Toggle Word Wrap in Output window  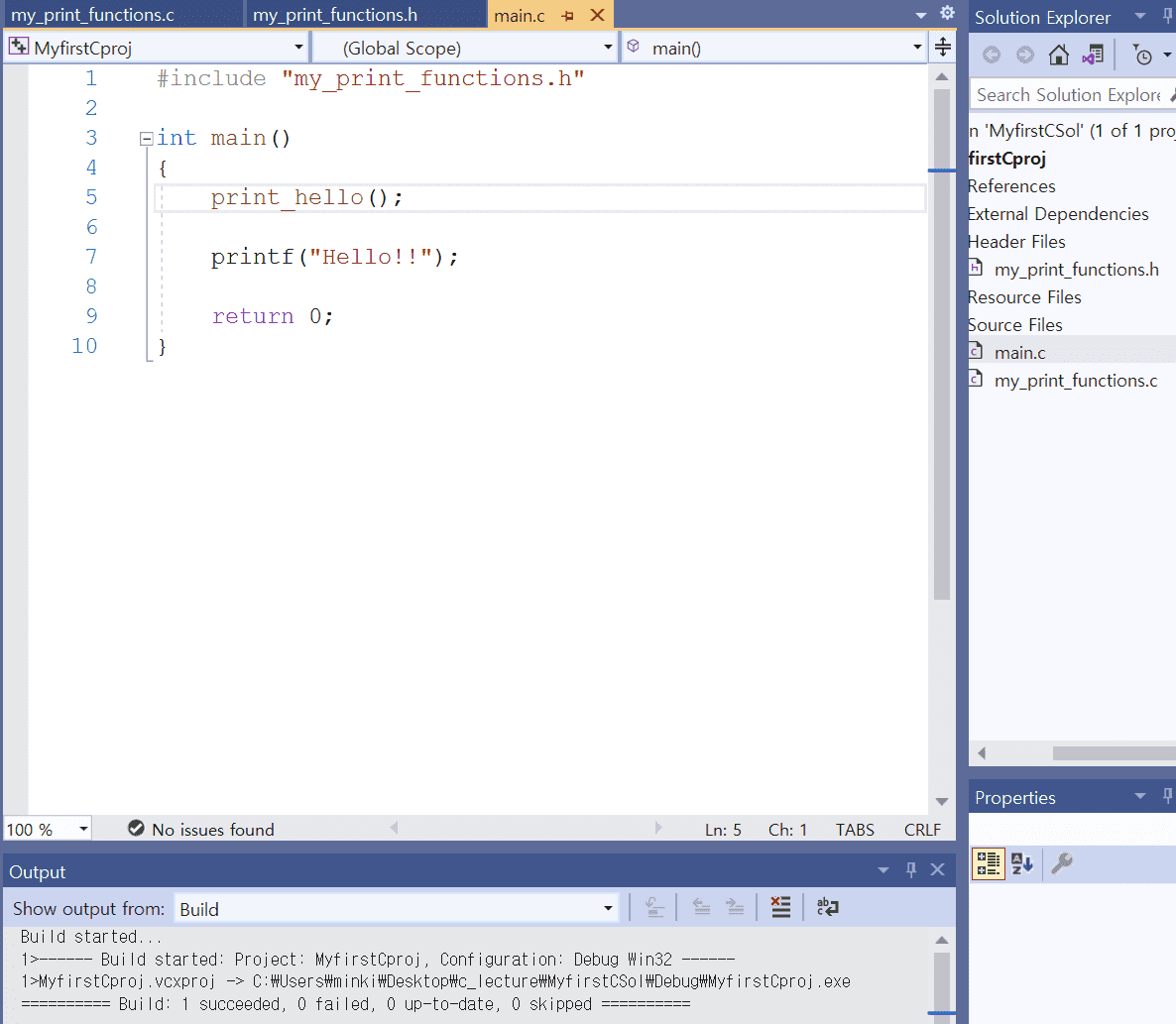pos(827,907)
